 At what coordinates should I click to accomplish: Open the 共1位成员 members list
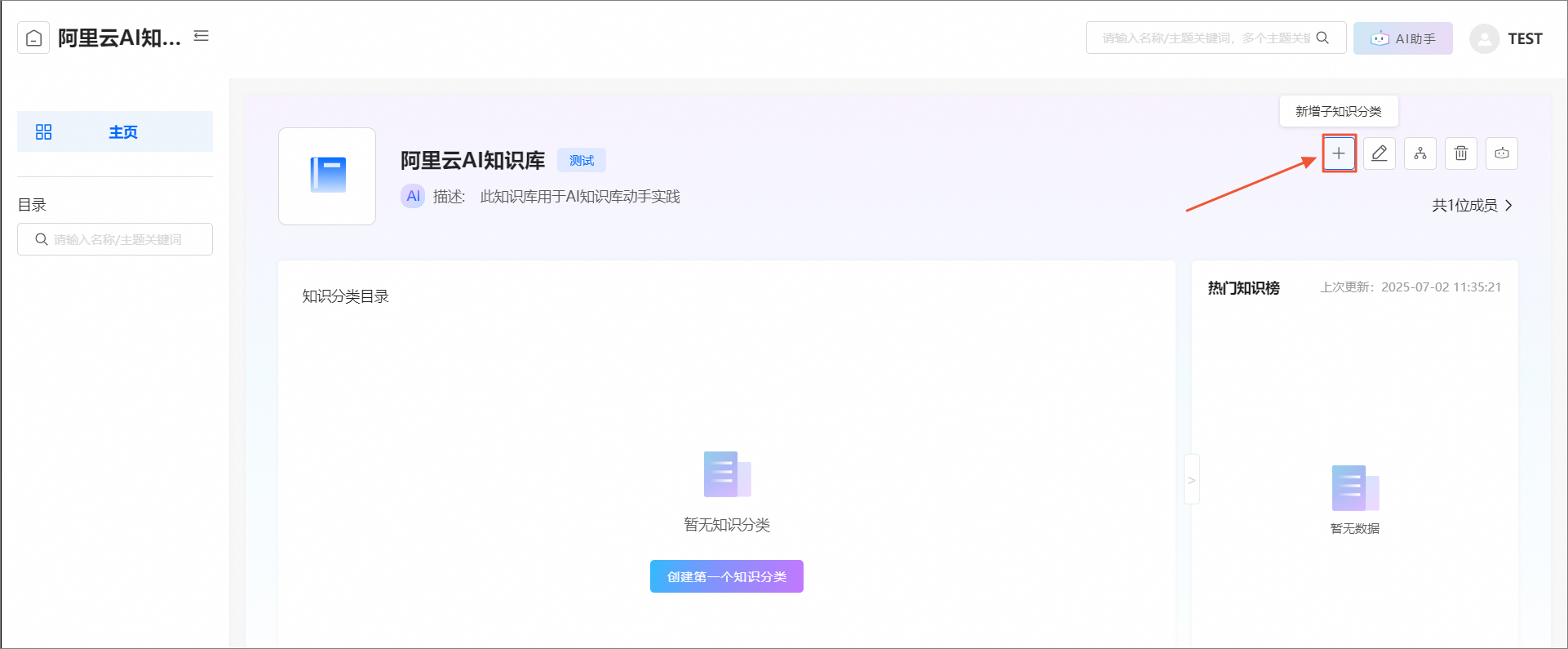[x=1473, y=205]
